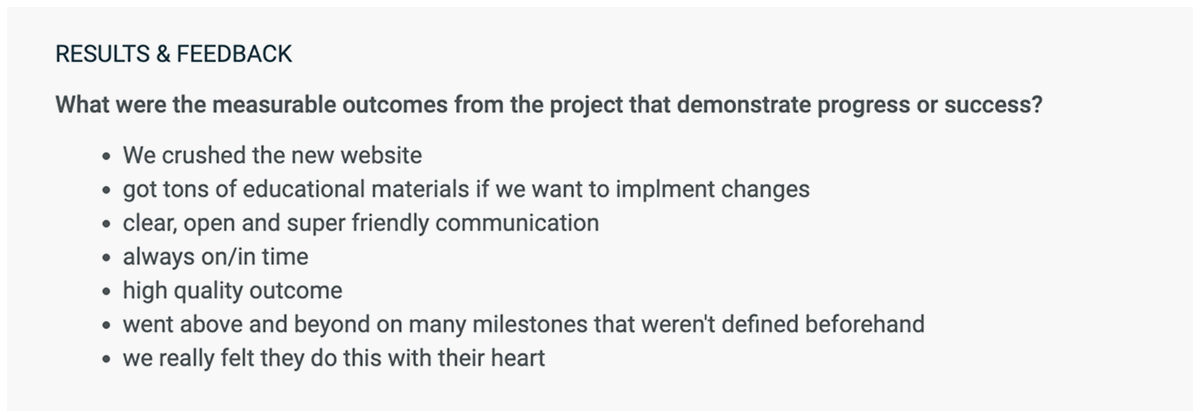1200x418 pixels.
Task: Click the measurable outcomes question text
Action: 550,106
